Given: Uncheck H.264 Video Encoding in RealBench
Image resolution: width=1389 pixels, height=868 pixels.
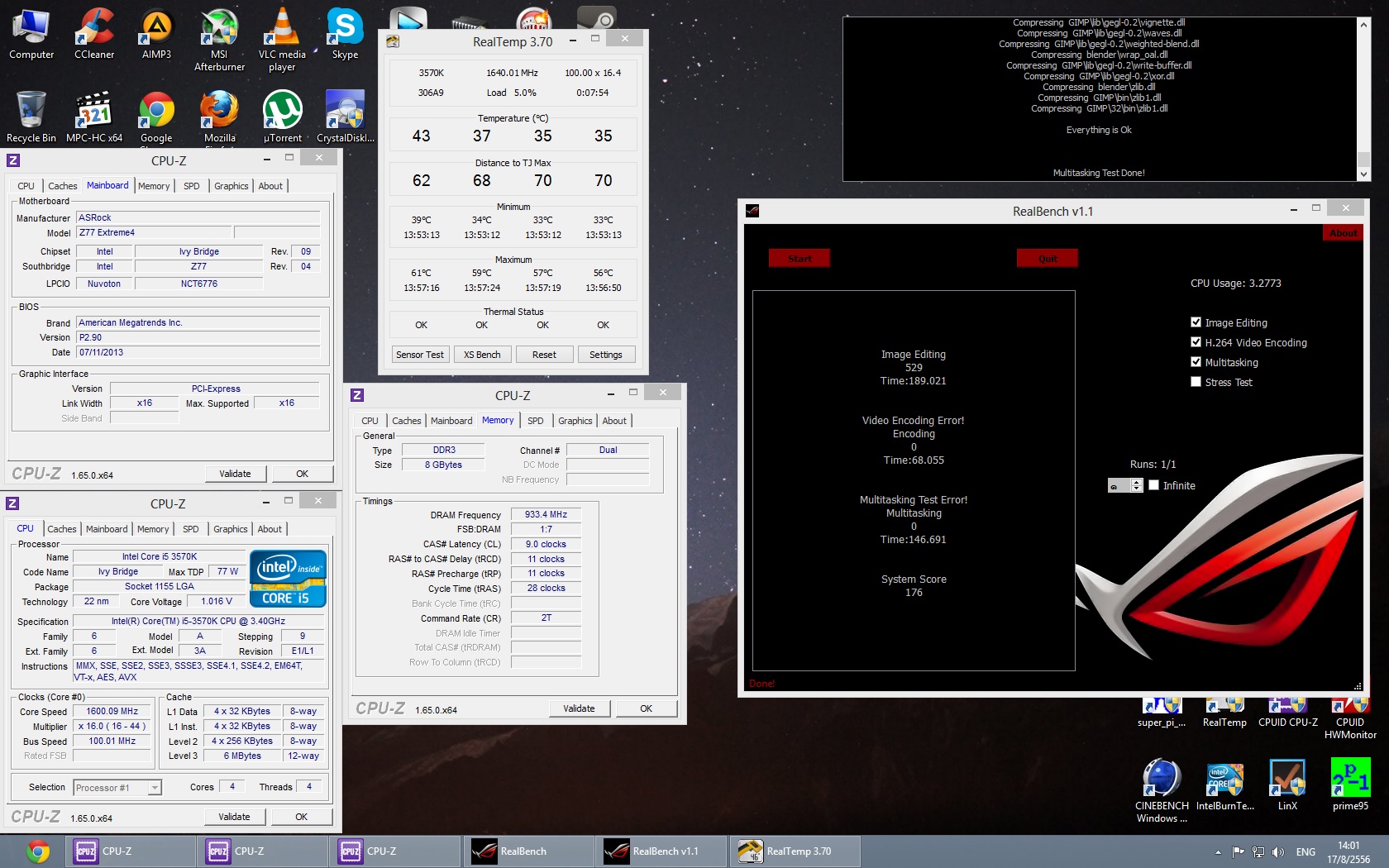Looking at the screenshot, I should (x=1196, y=342).
